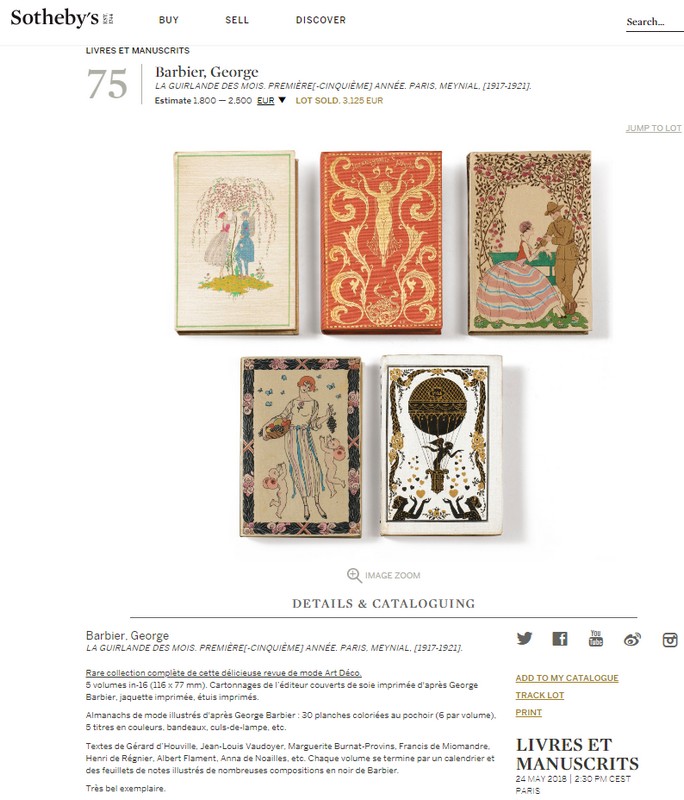Click Add to My Catalogue
Image resolution: width=684 pixels, height=800 pixels.
click(x=567, y=678)
